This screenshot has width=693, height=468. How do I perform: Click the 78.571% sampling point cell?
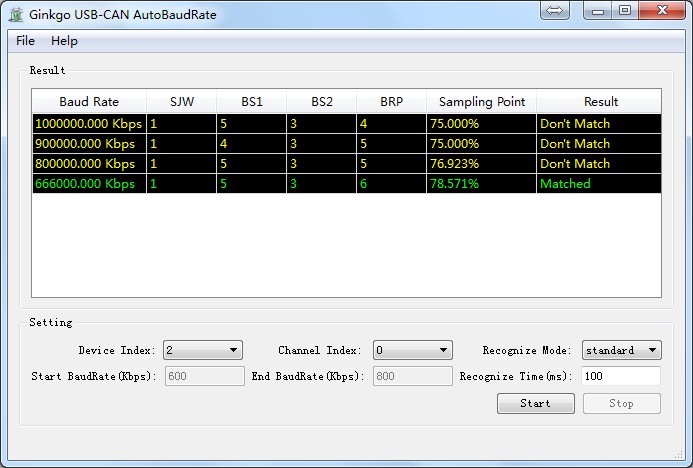tap(481, 183)
